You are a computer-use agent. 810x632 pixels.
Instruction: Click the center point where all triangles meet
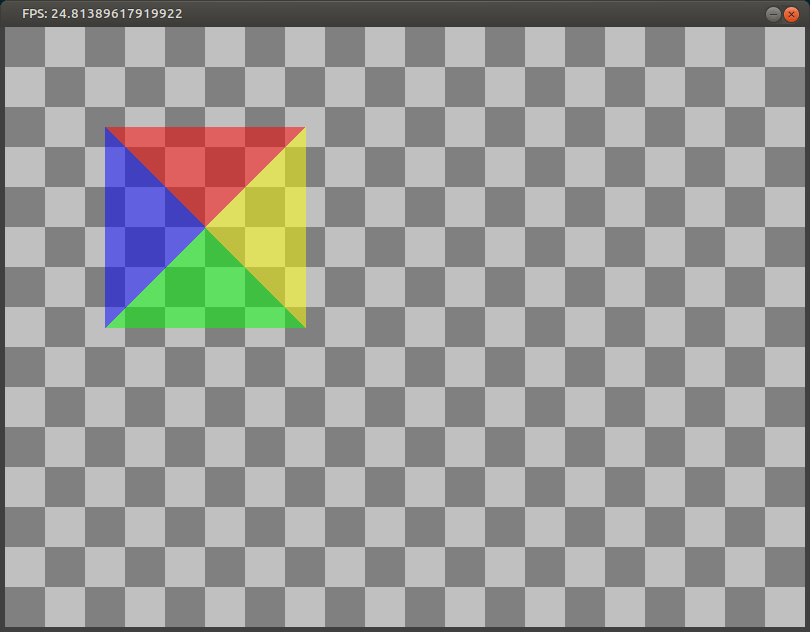[205, 226]
